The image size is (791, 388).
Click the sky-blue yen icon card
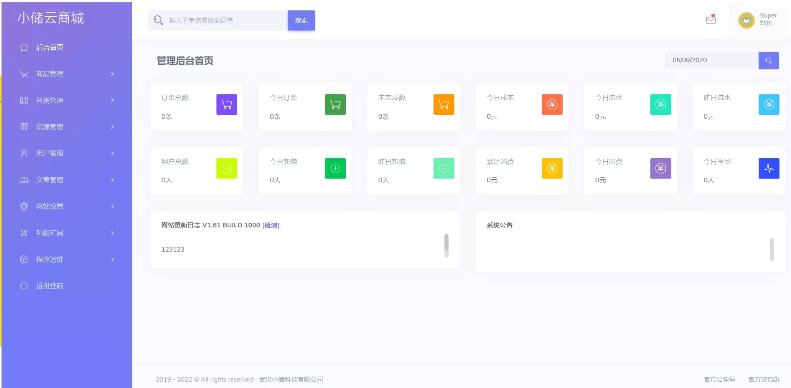point(769,104)
